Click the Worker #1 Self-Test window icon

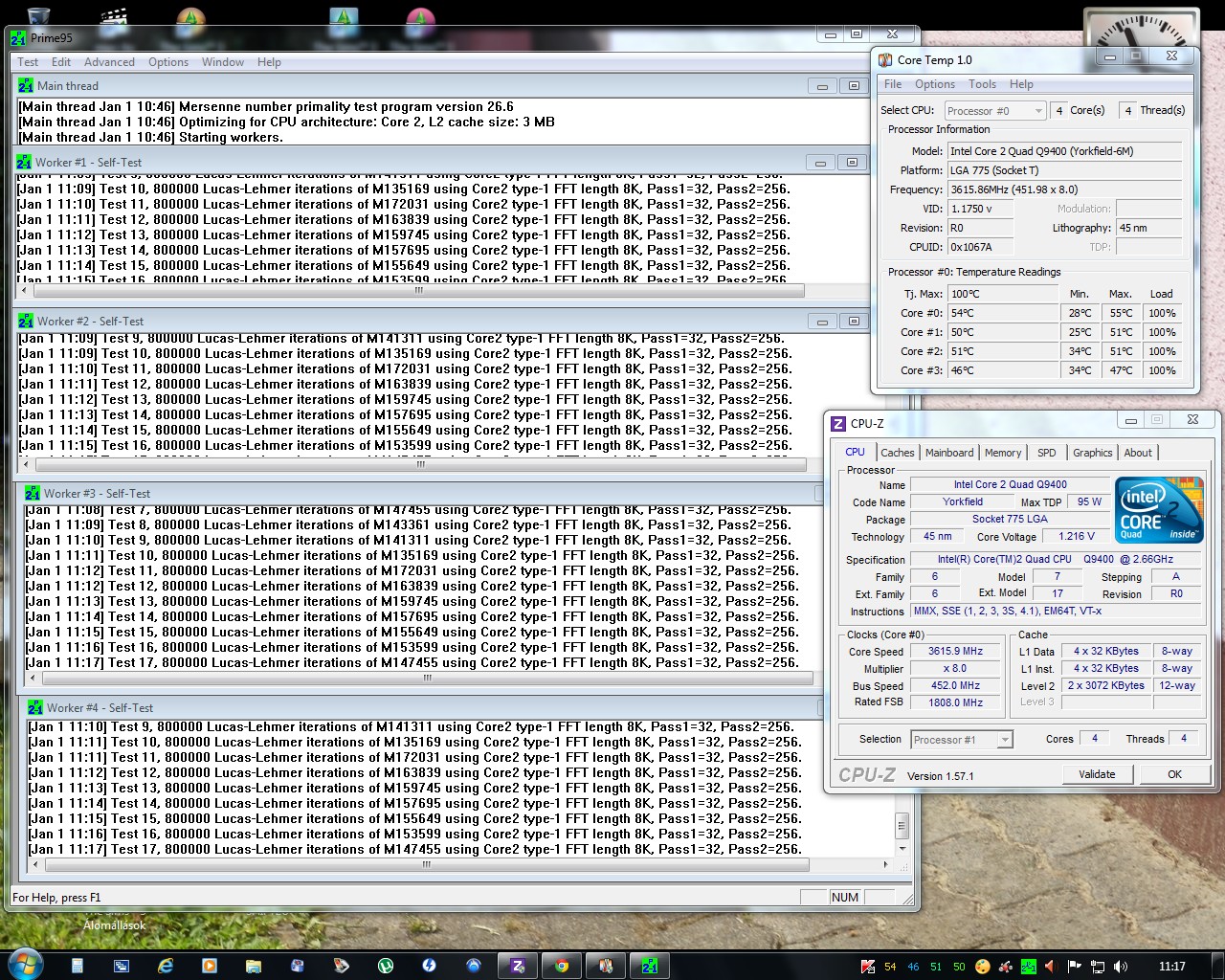coord(23,162)
